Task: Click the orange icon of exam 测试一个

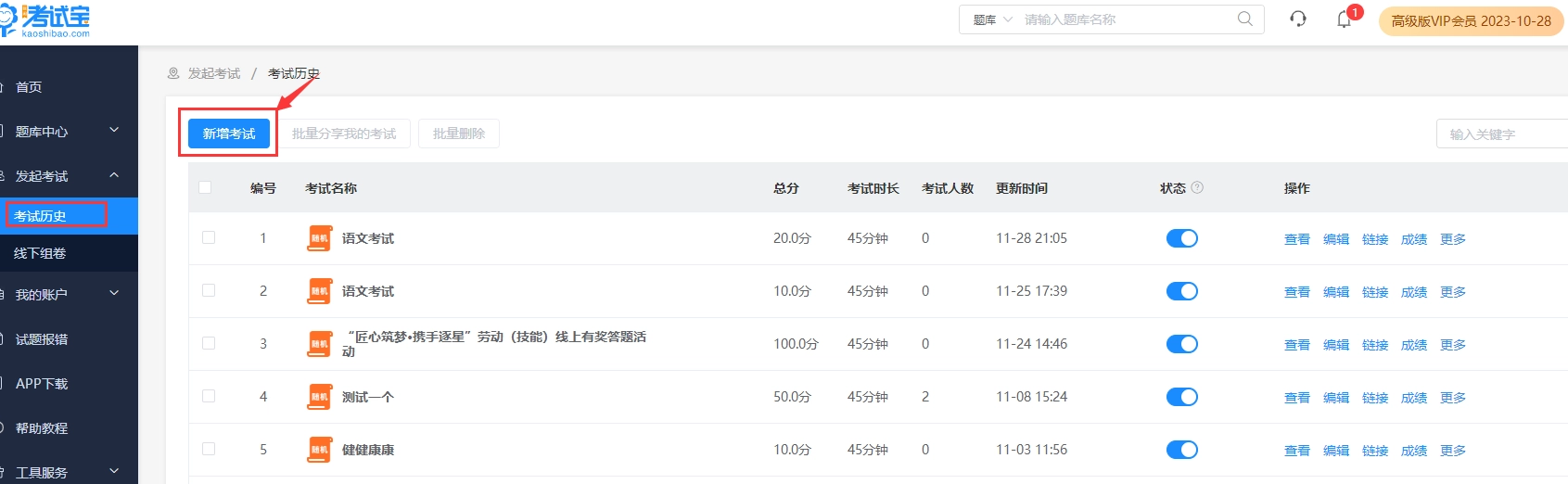Action: click(x=319, y=397)
